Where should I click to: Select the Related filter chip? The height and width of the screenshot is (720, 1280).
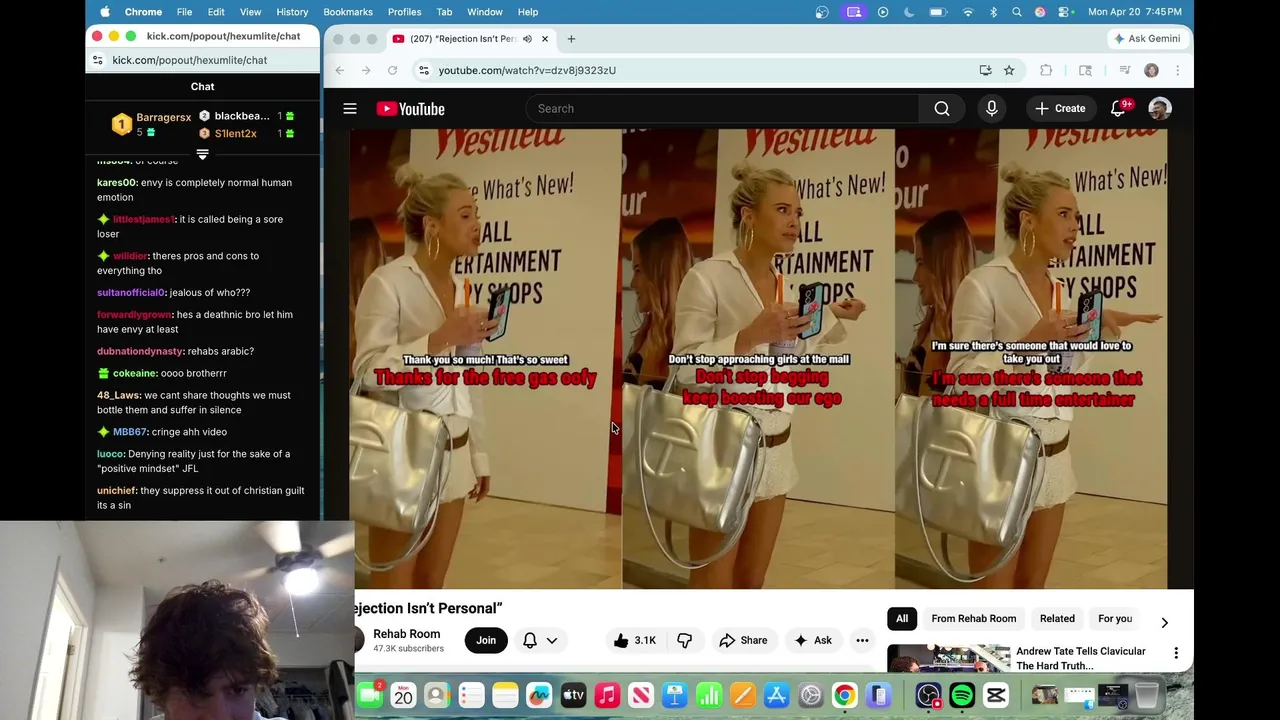(1057, 618)
